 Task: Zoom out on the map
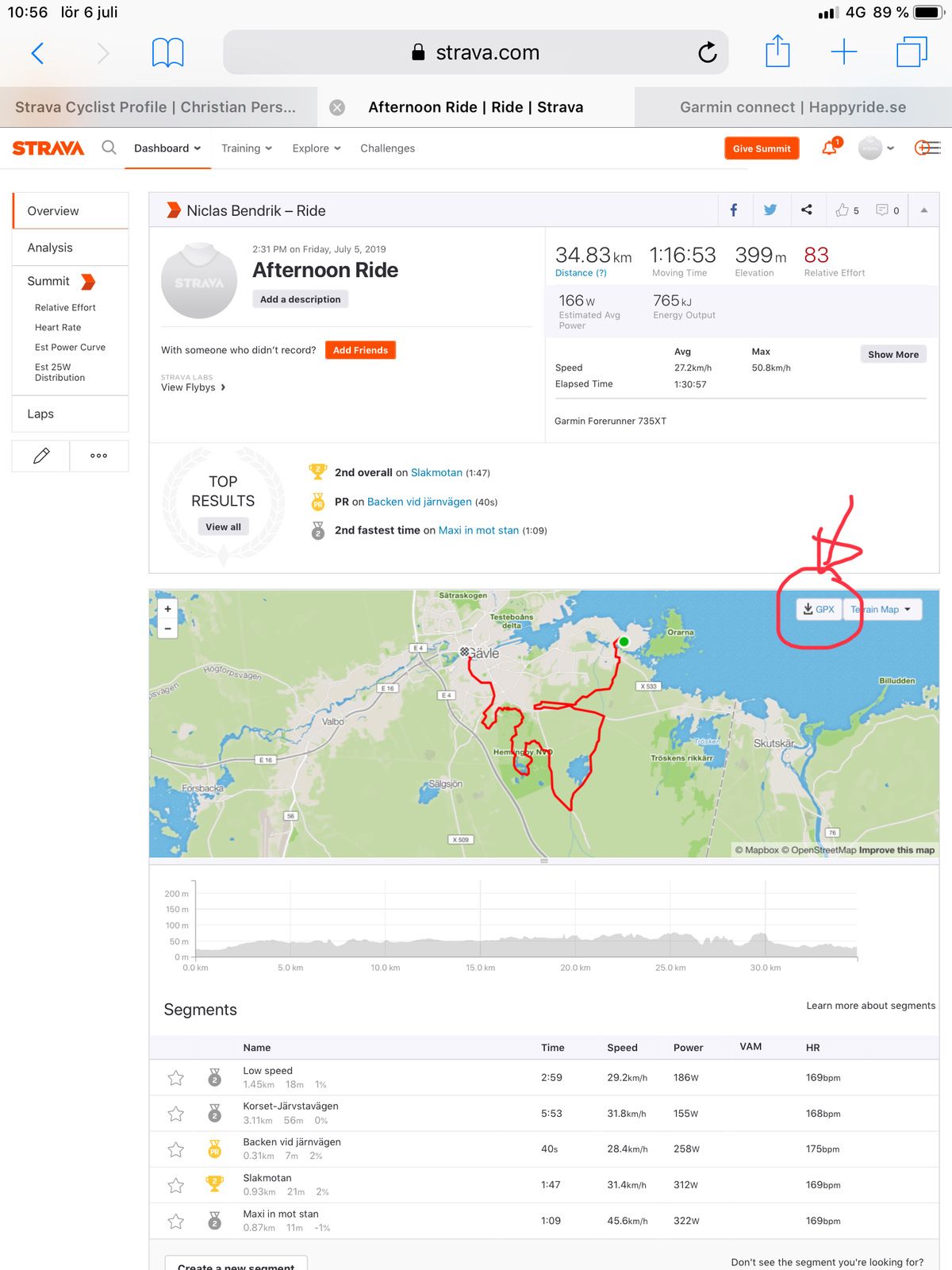coord(167,629)
